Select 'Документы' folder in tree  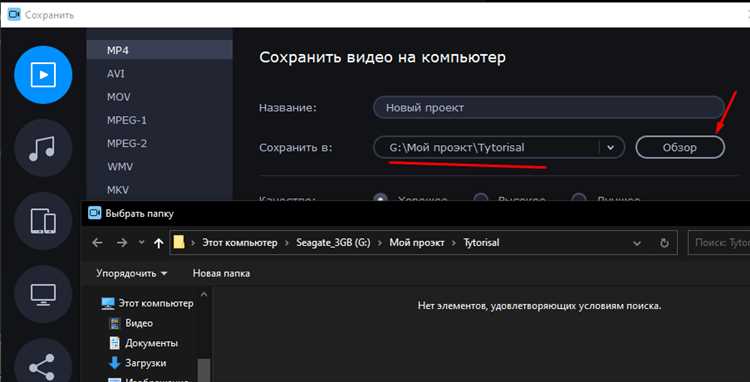[x=152, y=343]
